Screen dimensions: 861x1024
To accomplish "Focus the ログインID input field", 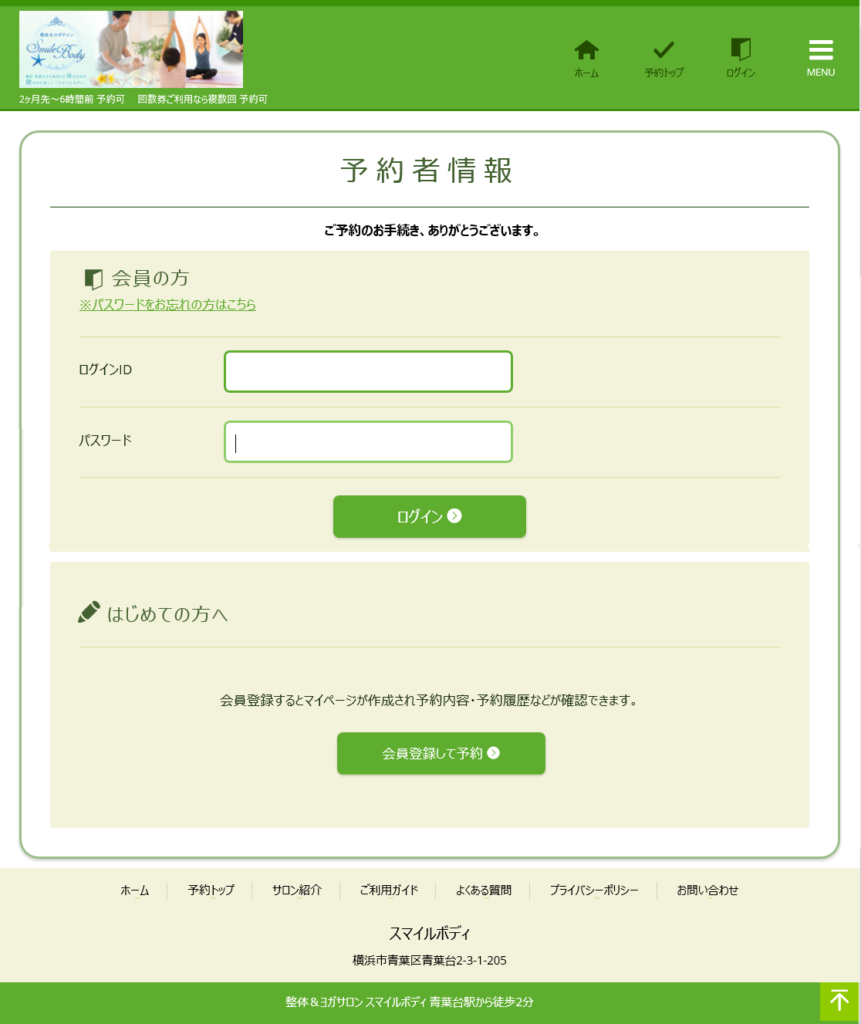I will click(368, 372).
